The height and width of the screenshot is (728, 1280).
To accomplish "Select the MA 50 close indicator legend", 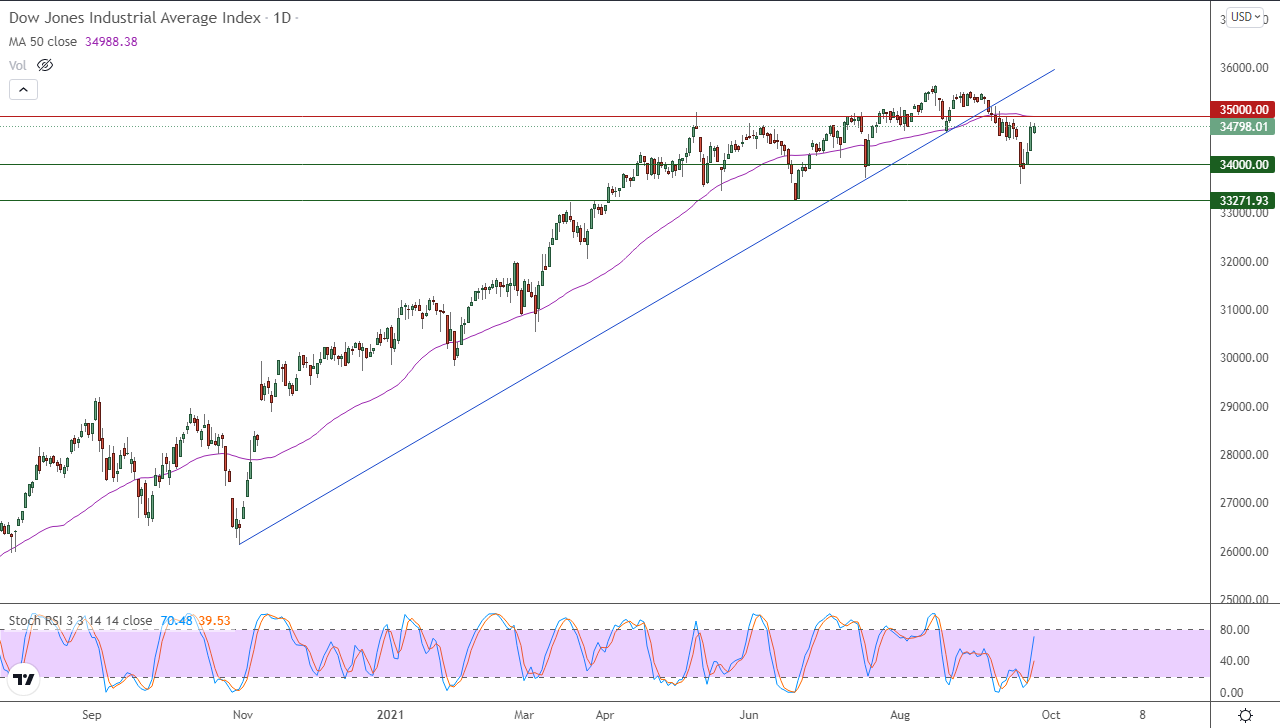I will pyautogui.click(x=45, y=42).
